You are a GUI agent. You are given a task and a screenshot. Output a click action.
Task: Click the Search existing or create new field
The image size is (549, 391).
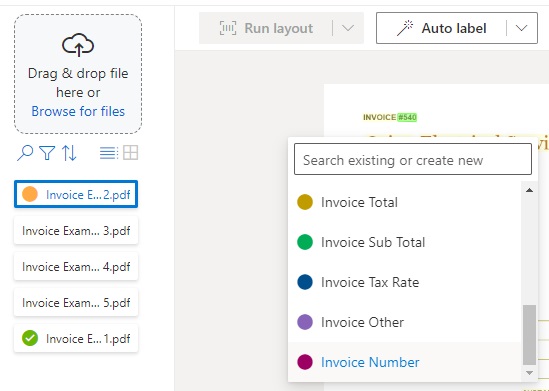tap(413, 159)
